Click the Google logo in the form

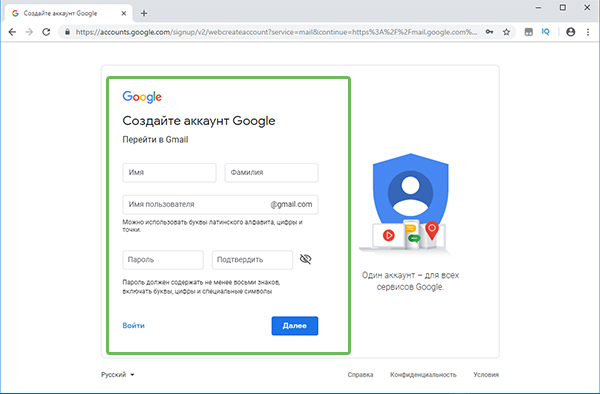pos(142,97)
